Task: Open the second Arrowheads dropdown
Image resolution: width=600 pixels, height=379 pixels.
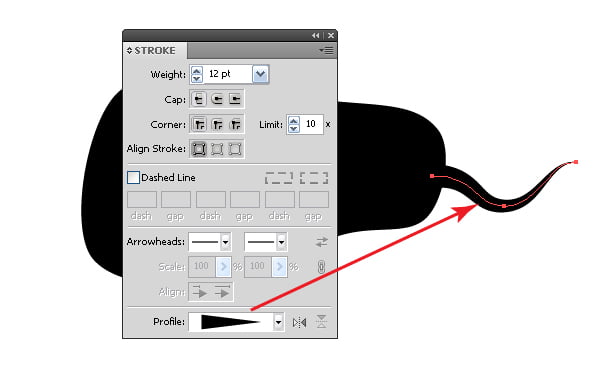Action: [282, 242]
